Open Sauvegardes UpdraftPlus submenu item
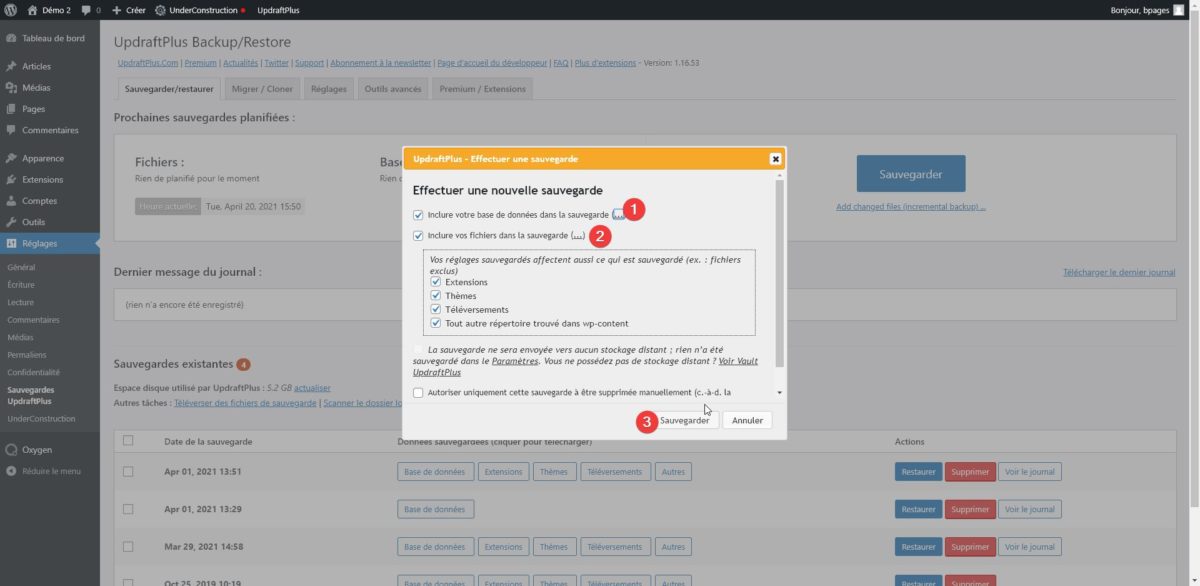 click(x=31, y=395)
